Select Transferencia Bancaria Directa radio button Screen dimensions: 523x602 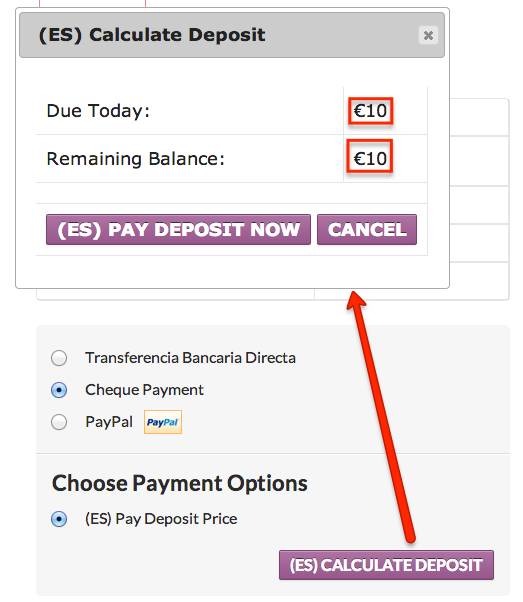[x=59, y=358]
